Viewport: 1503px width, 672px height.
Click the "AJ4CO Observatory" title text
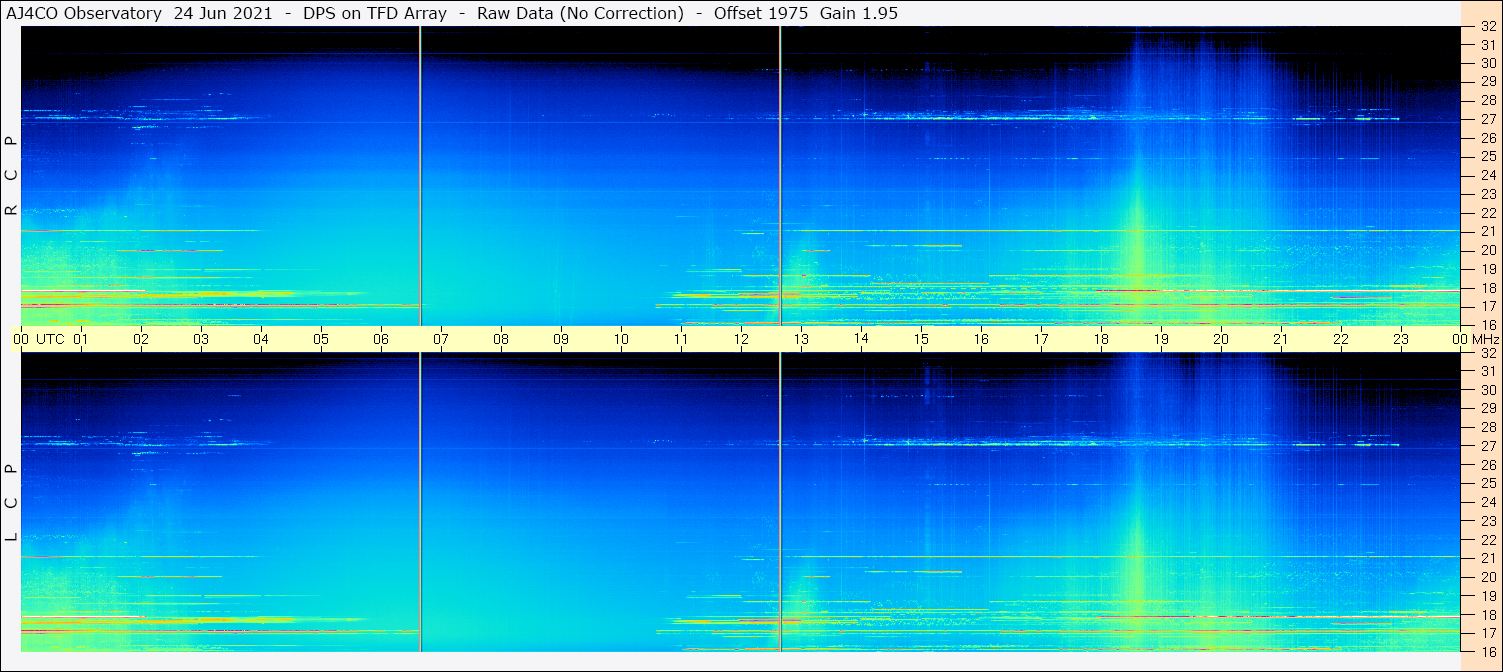pos(84,13)
